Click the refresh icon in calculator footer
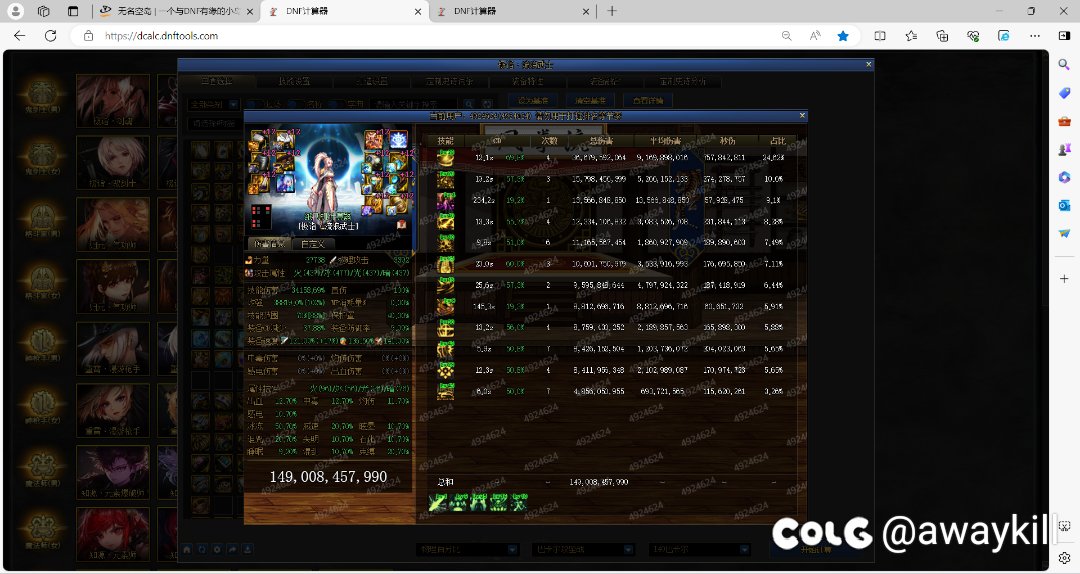The image size is (1080, 574). click(x=202, y=549)
